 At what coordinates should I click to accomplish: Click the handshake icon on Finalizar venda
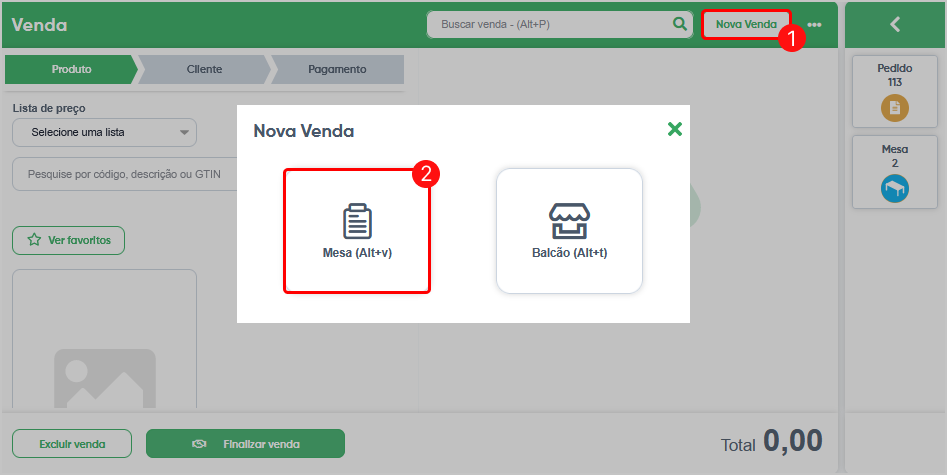pos(199,444)
